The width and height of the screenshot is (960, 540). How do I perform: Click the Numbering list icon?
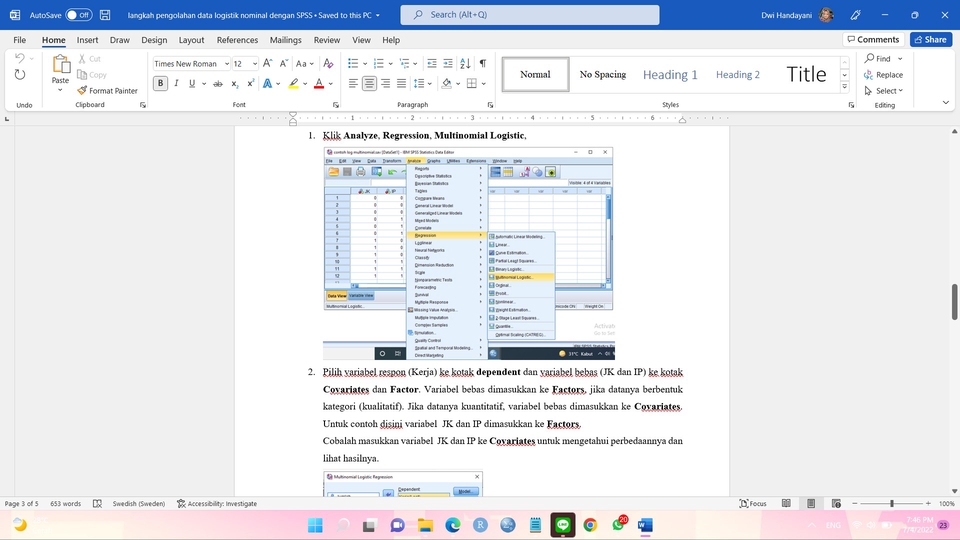pyautogui.click(x=379, y=64)
